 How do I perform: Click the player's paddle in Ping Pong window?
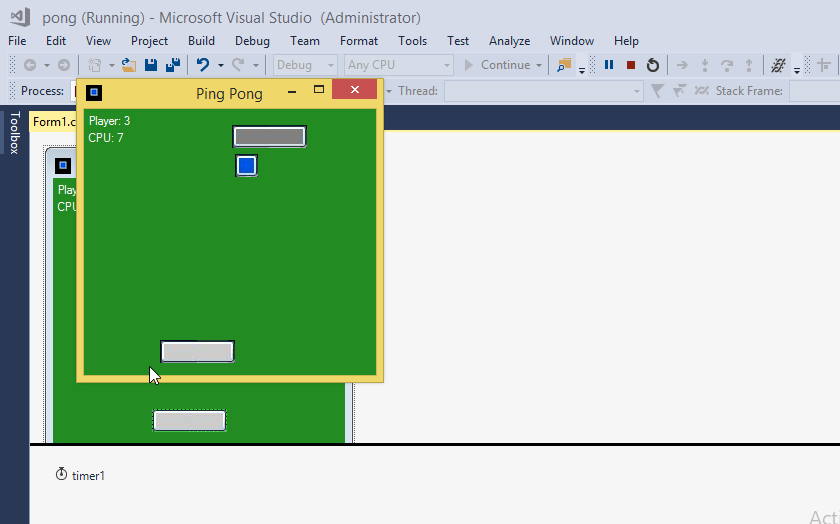198,351
